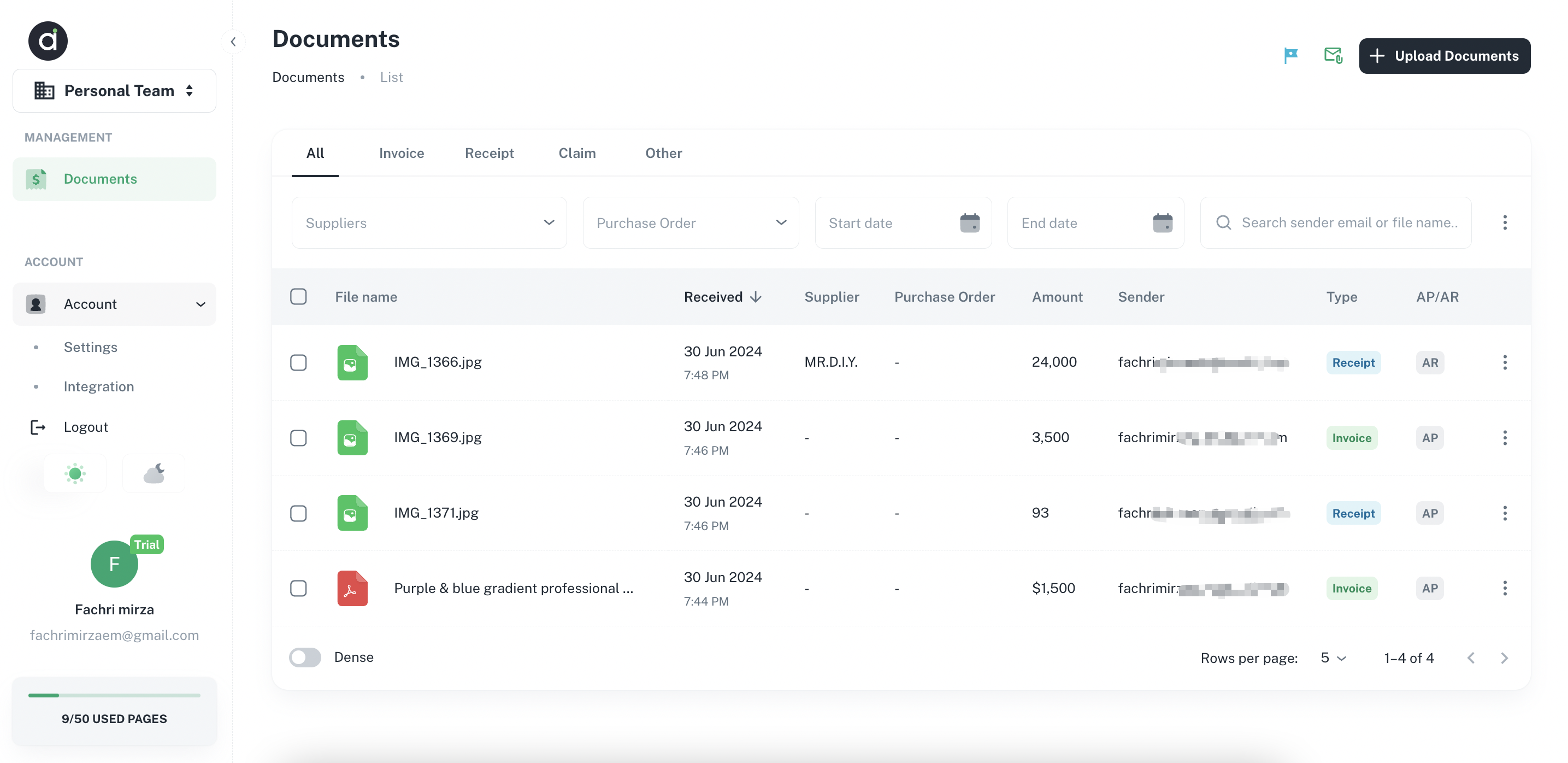
Task: Select all documents header checkbox
Action: [x=298, y=297]
